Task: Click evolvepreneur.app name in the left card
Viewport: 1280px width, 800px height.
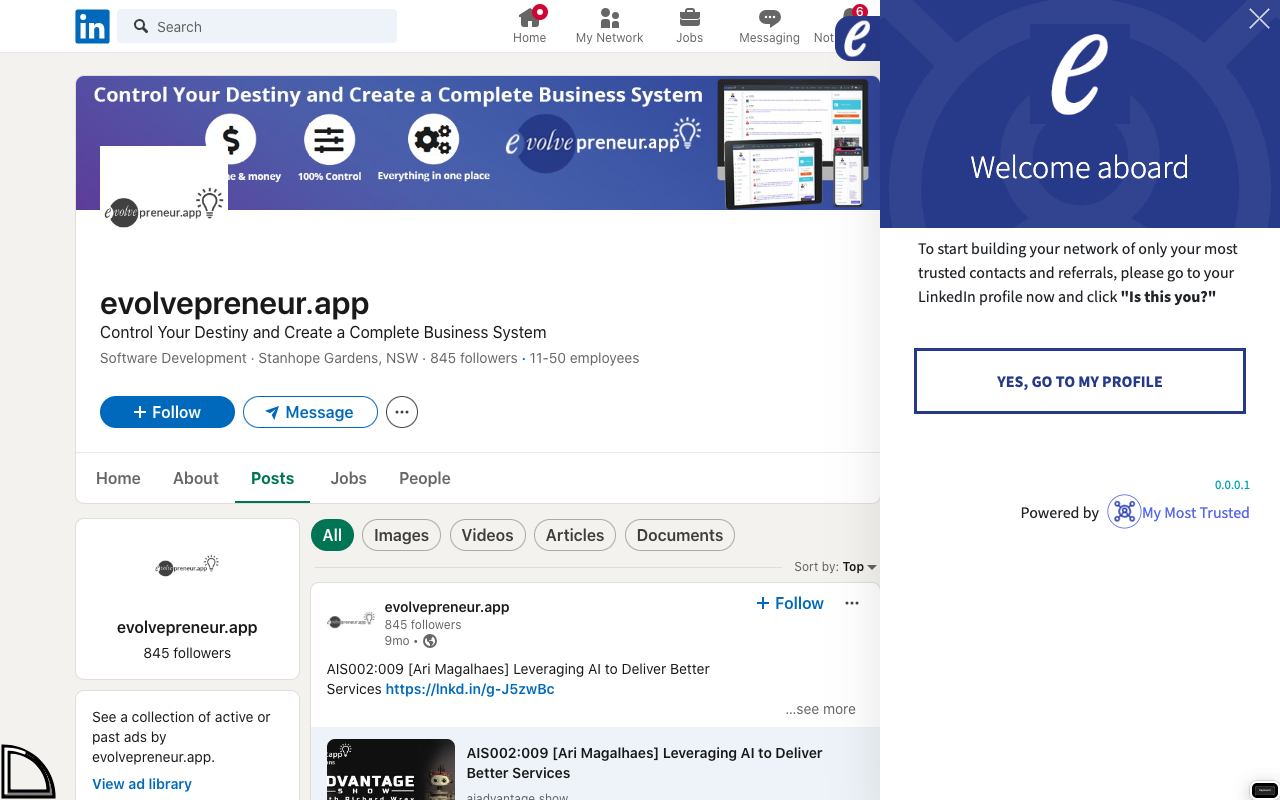Action: tap(187, 627)
